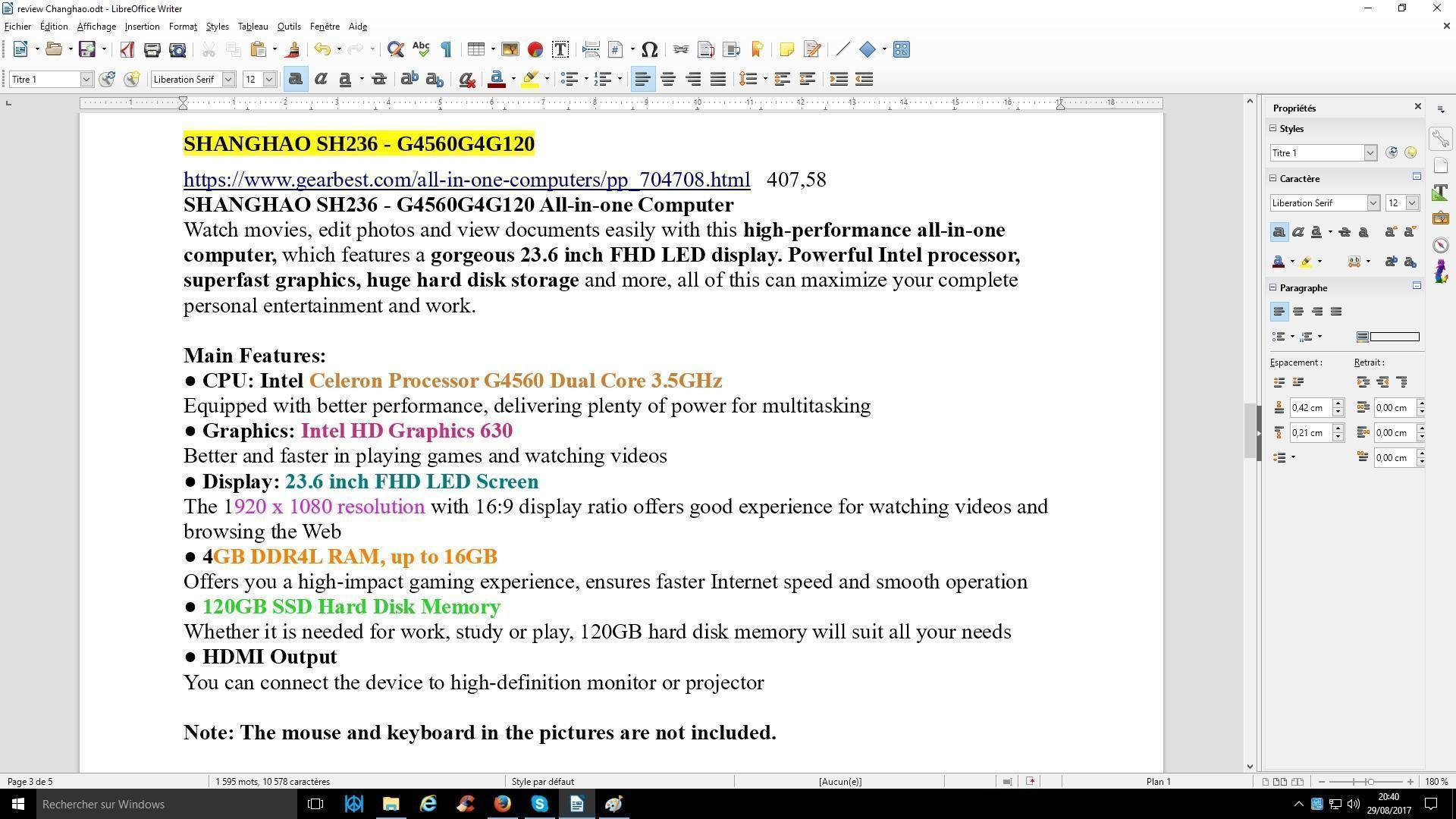This screenshot has width=1456, height=819.
Task: Click the above paragraph spacing field 0,42 cm
Action: pyautogui.click(x=1310, y=408)
